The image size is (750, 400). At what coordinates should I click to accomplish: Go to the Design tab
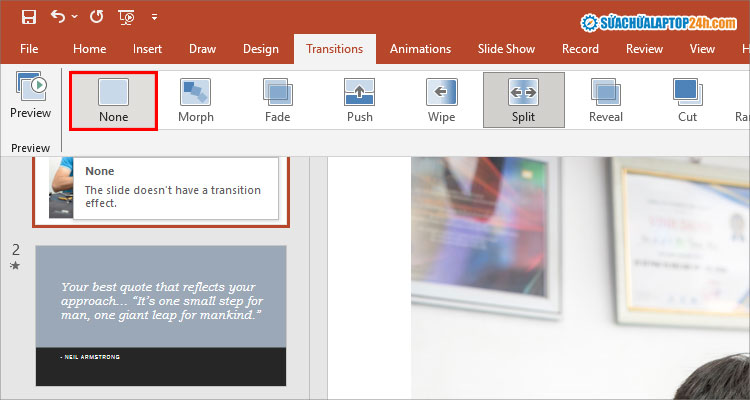tap(261, 49)
